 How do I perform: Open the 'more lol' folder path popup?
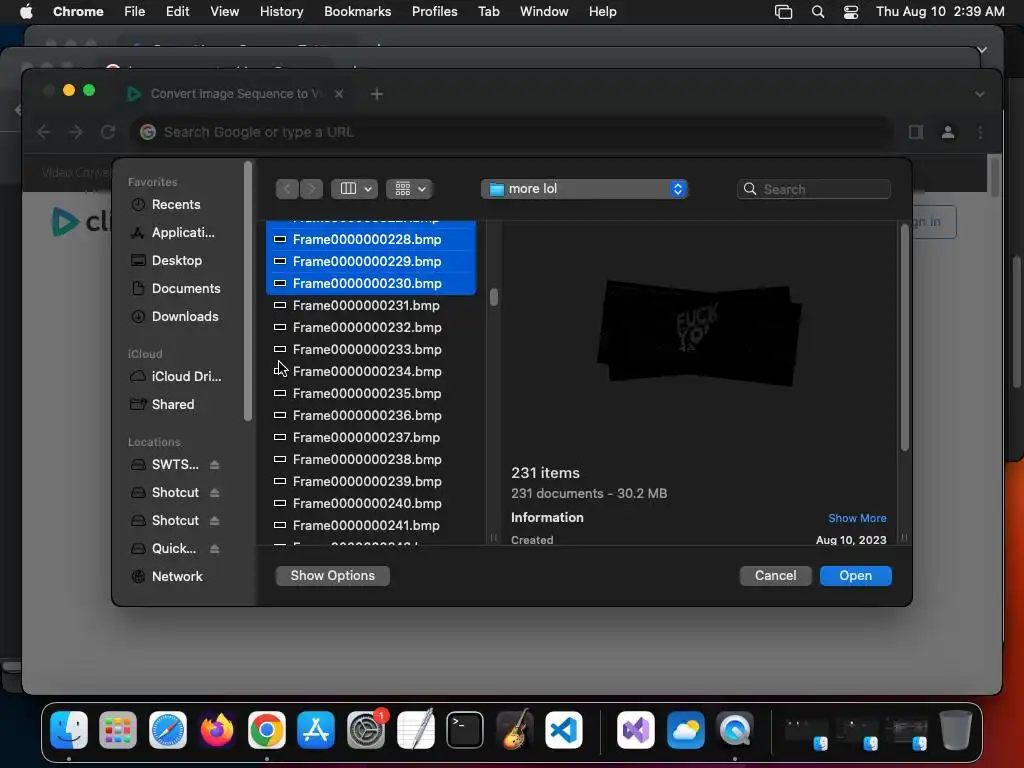click(584, 189)
